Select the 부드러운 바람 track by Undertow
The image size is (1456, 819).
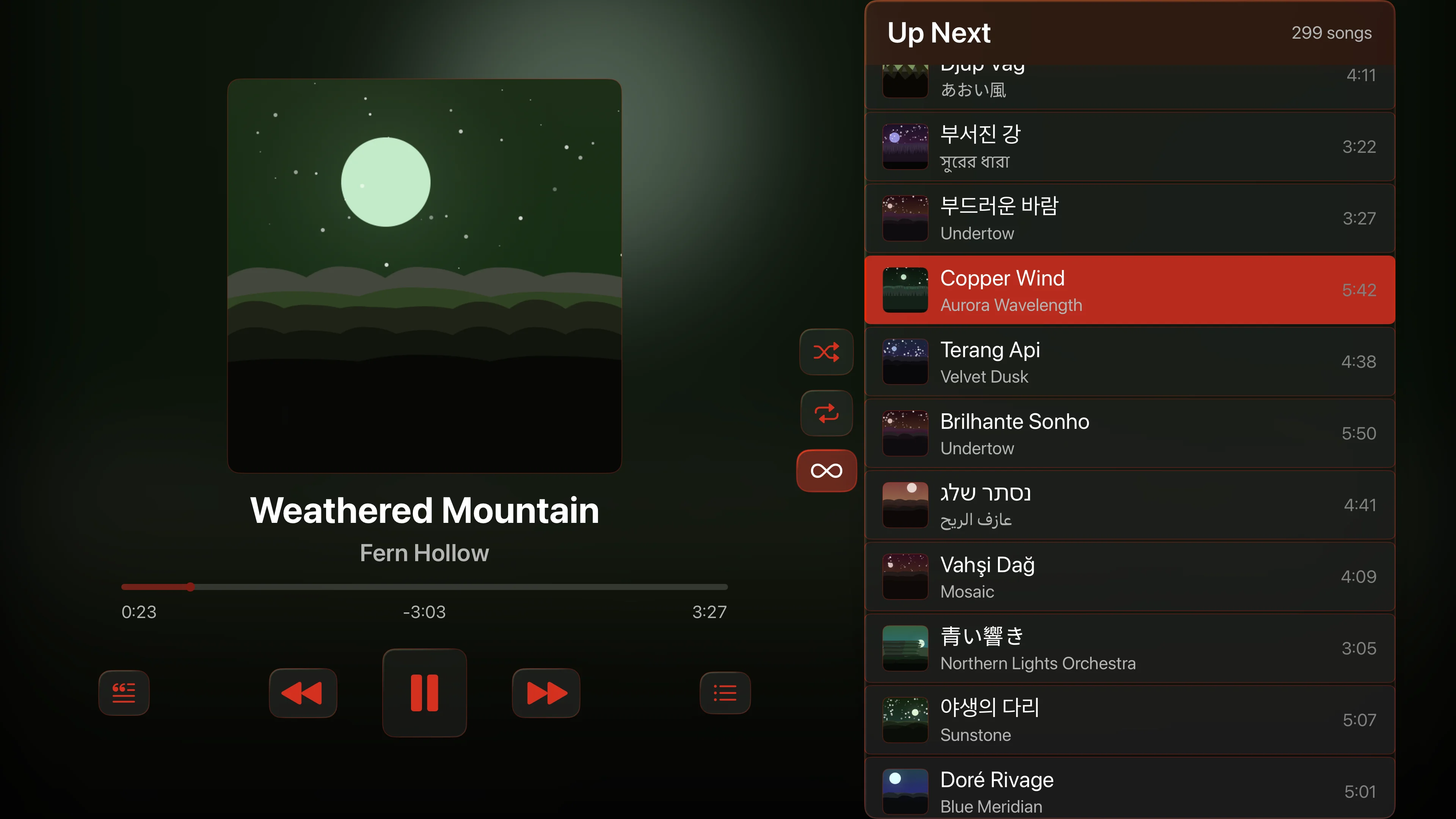1130,218
